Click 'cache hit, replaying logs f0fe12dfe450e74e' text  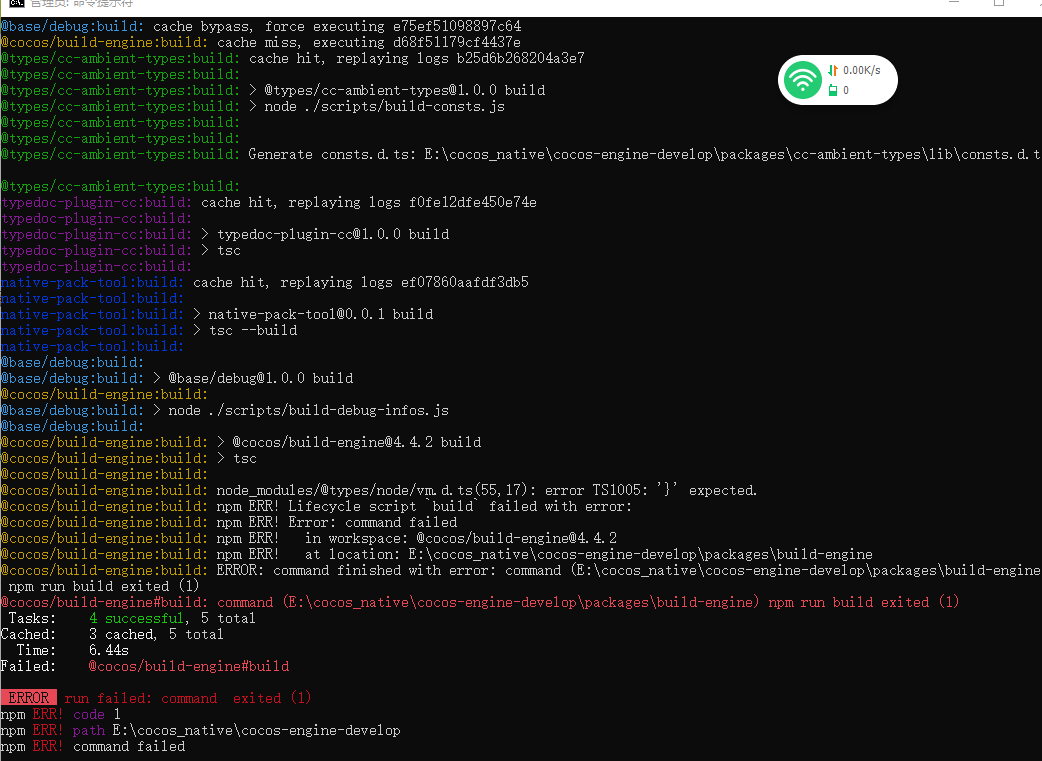(369, 202)
